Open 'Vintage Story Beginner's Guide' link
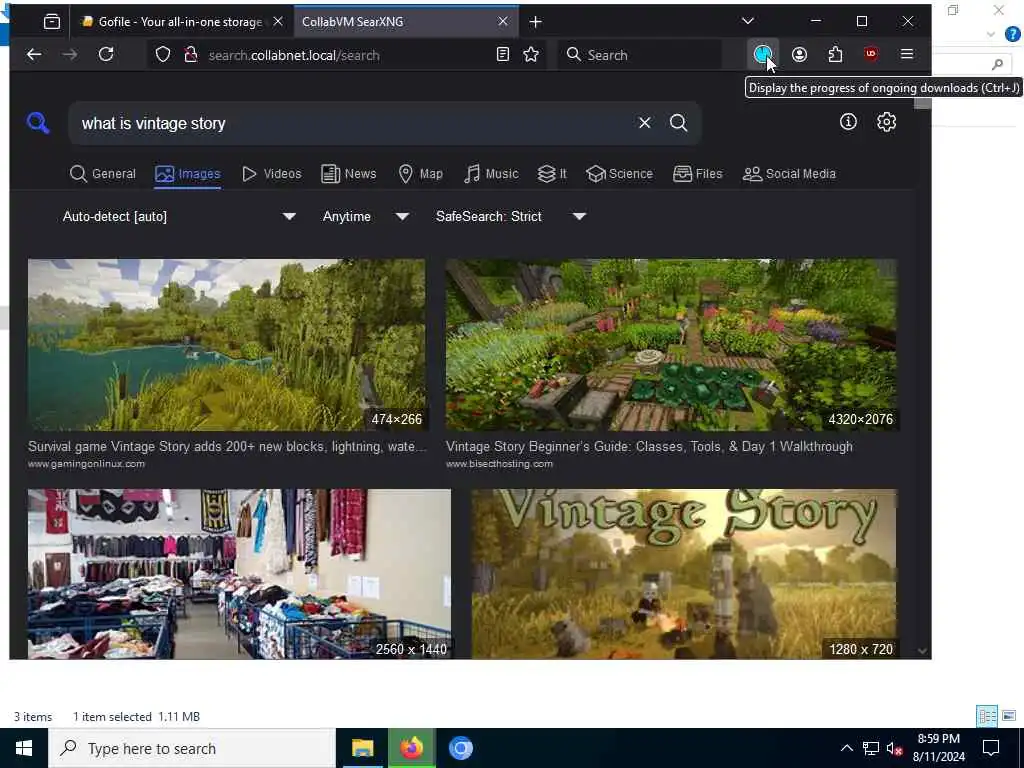1024x768 pixels. click(x=649, y=447)
